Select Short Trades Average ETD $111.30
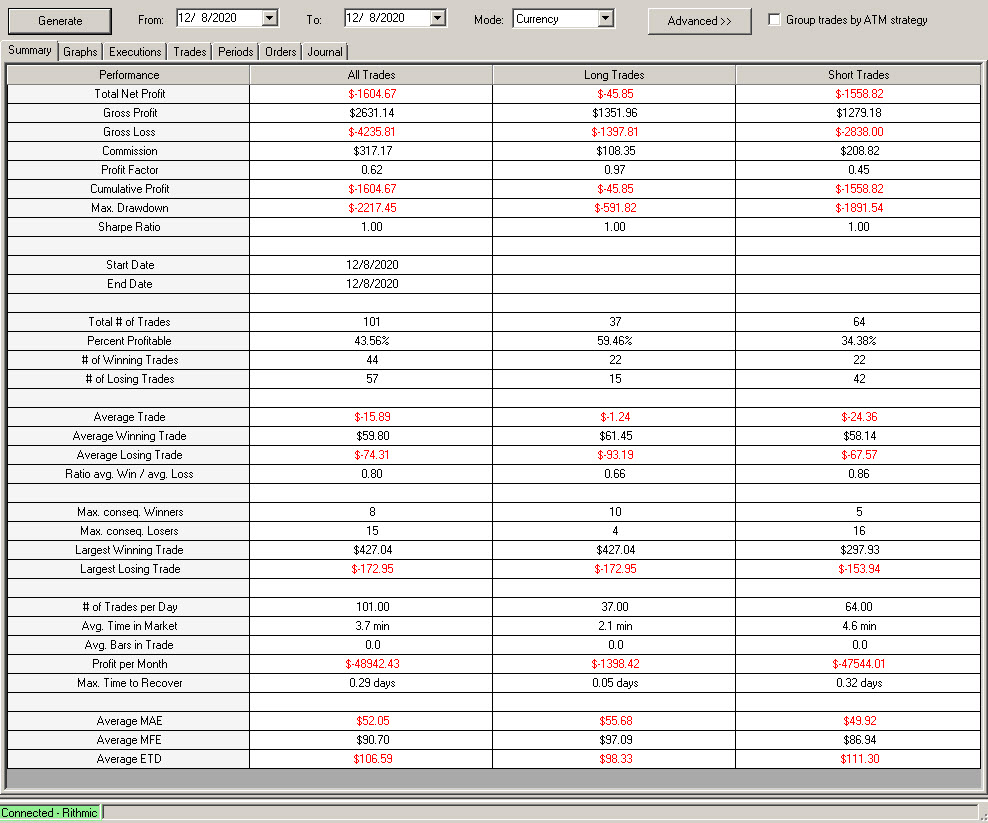Image resolution: width=988 pixels, height=823 pixels. pyautogui.click(x=859, y=759)
